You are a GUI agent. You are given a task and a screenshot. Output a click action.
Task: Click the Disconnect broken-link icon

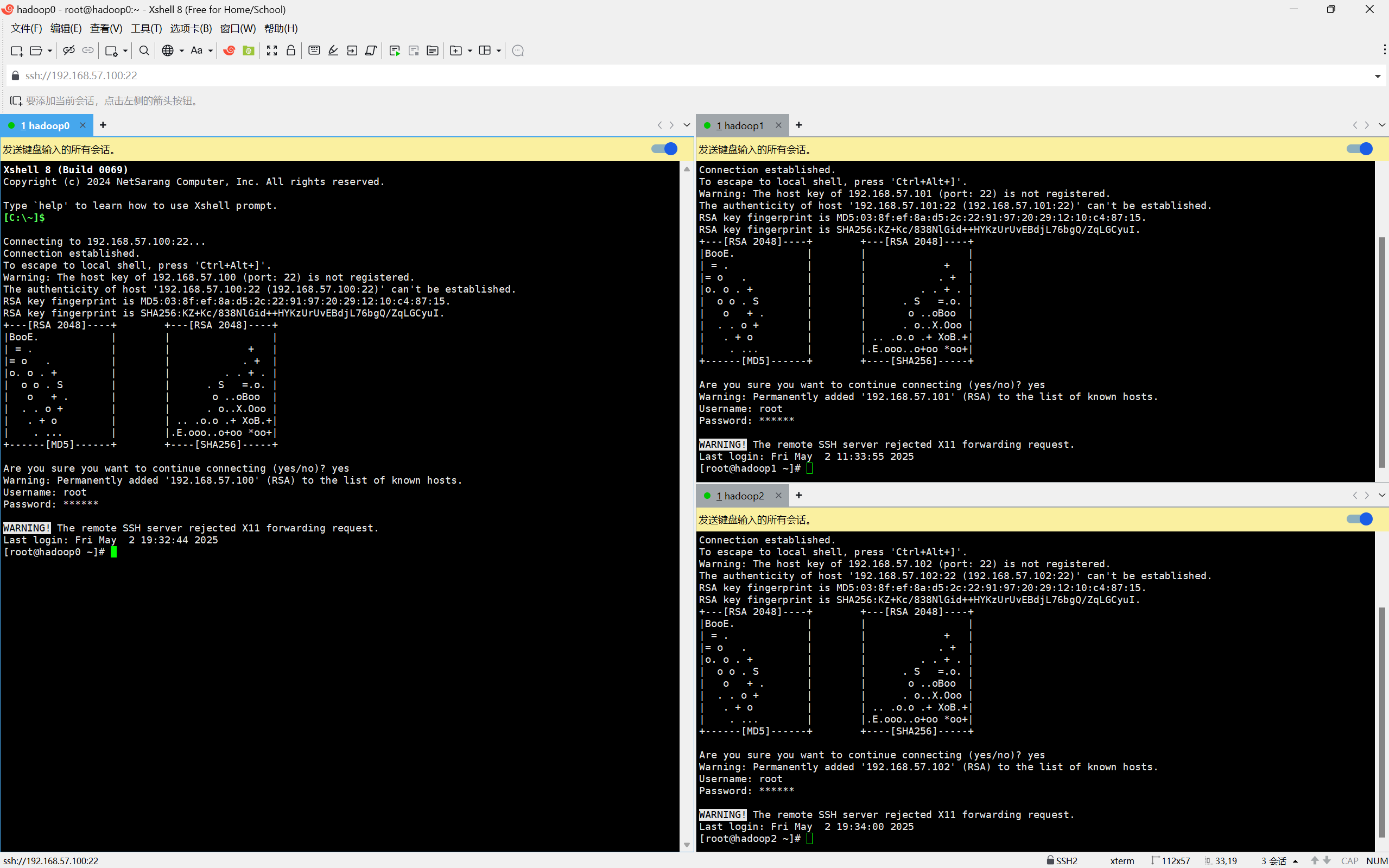click(x=69, y=50)
